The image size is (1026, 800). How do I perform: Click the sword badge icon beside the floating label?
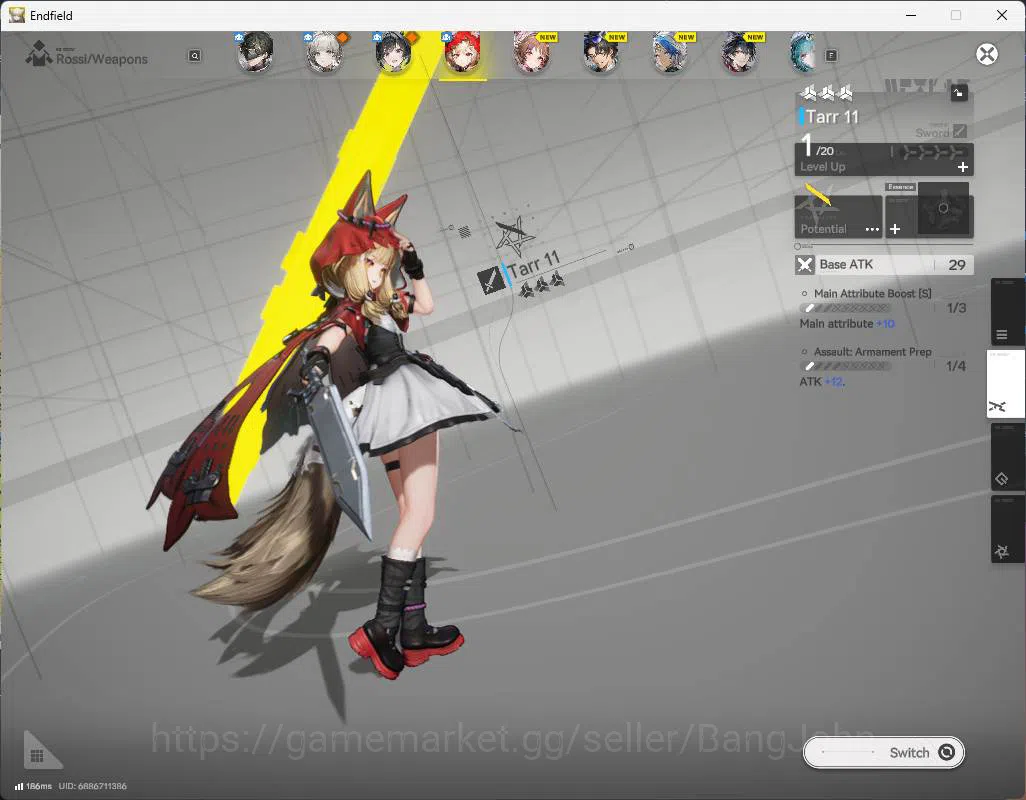tap(490, 281)
